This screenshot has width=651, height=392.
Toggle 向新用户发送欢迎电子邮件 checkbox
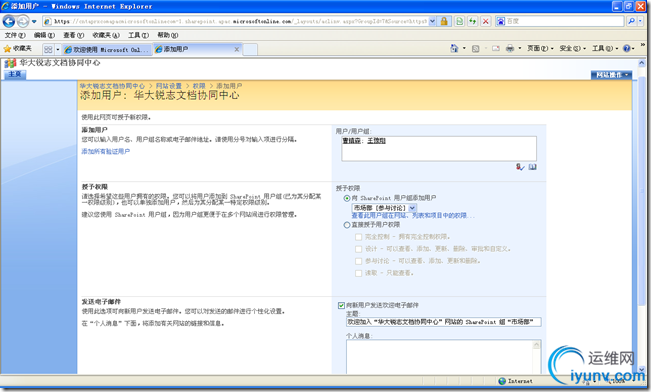[341, 305]
